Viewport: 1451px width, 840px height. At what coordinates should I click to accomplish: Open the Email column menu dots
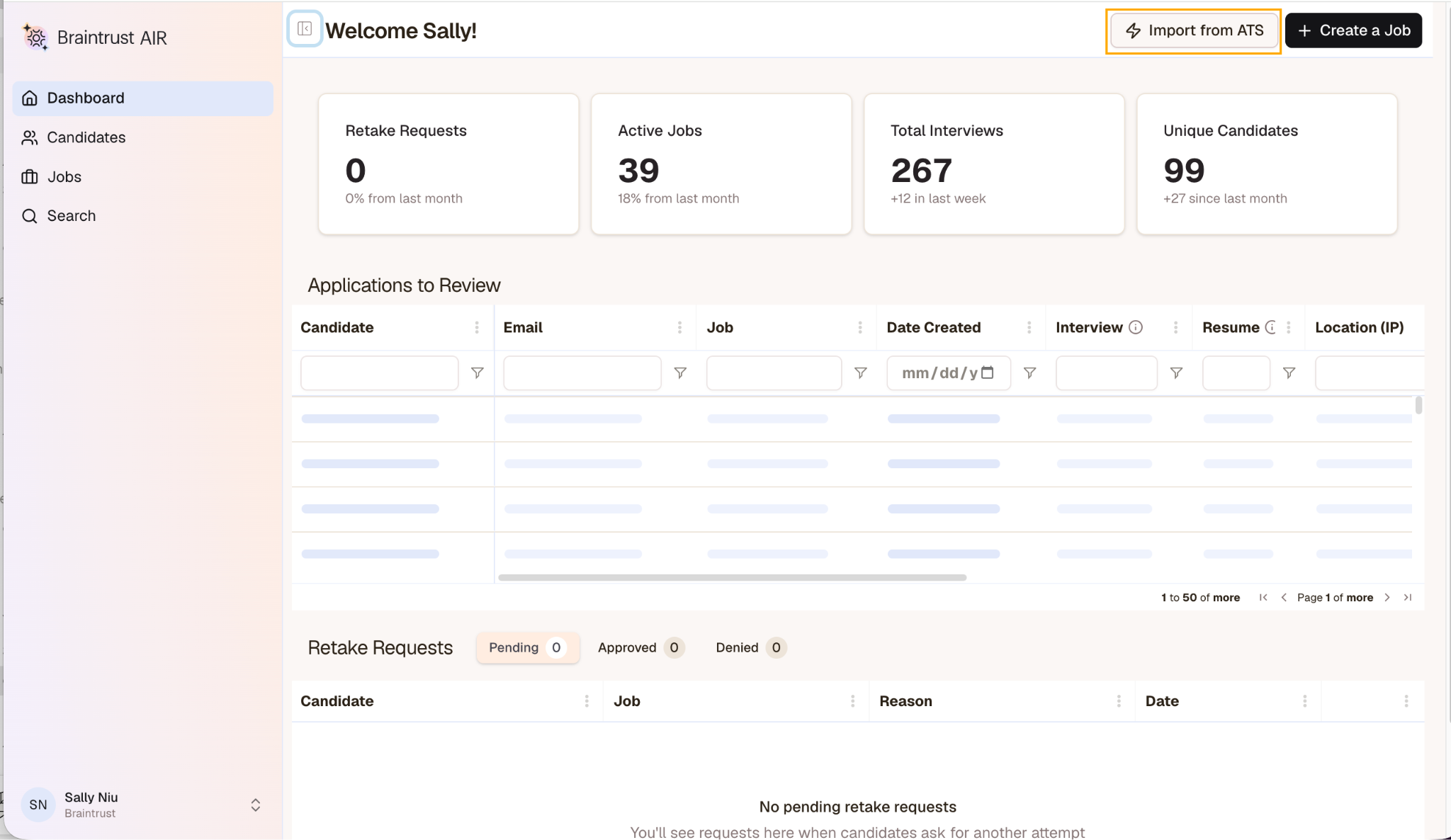(x=679, y=327)
